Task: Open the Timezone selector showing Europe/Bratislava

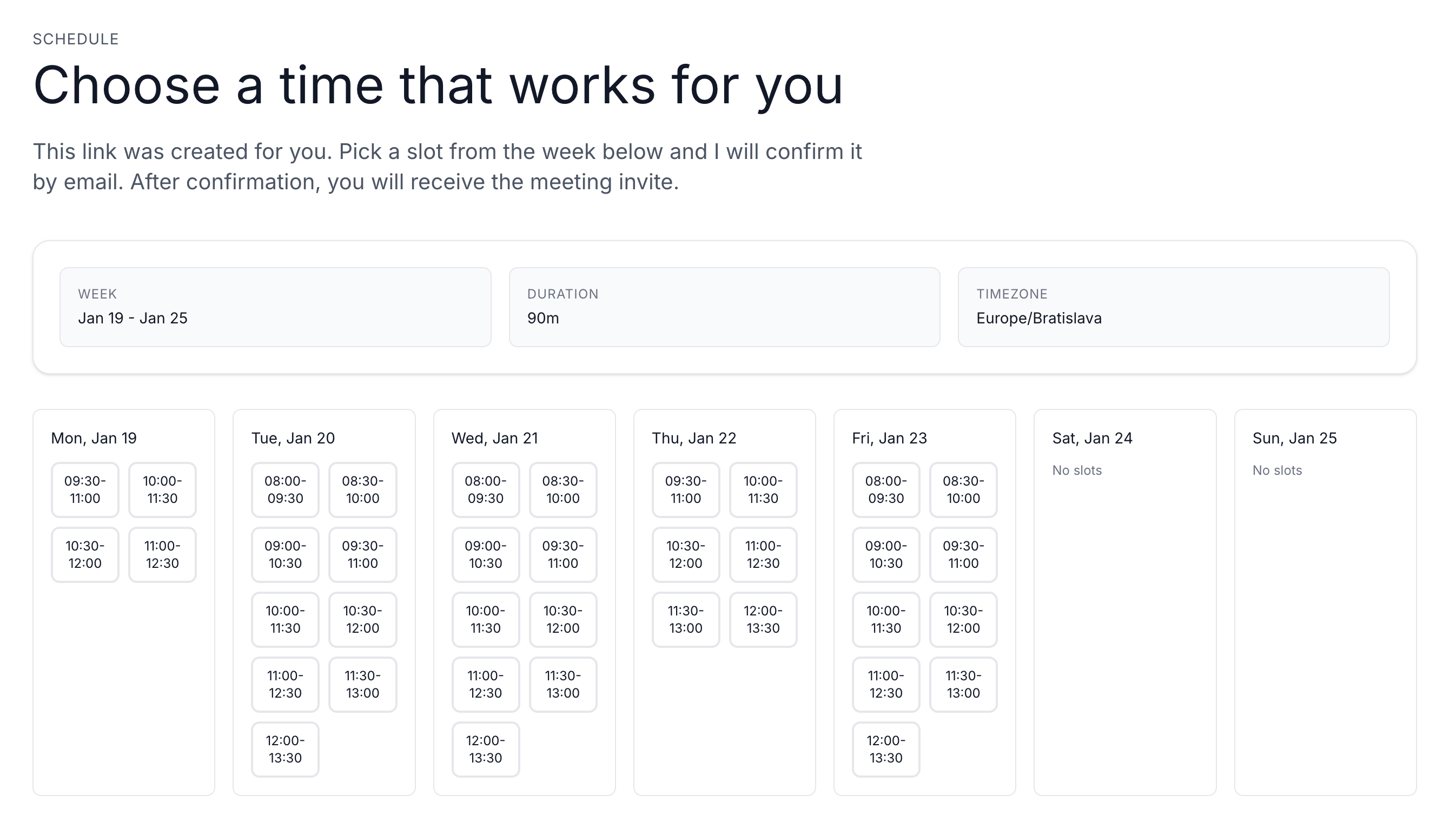Action: [x=1173, y=308]
